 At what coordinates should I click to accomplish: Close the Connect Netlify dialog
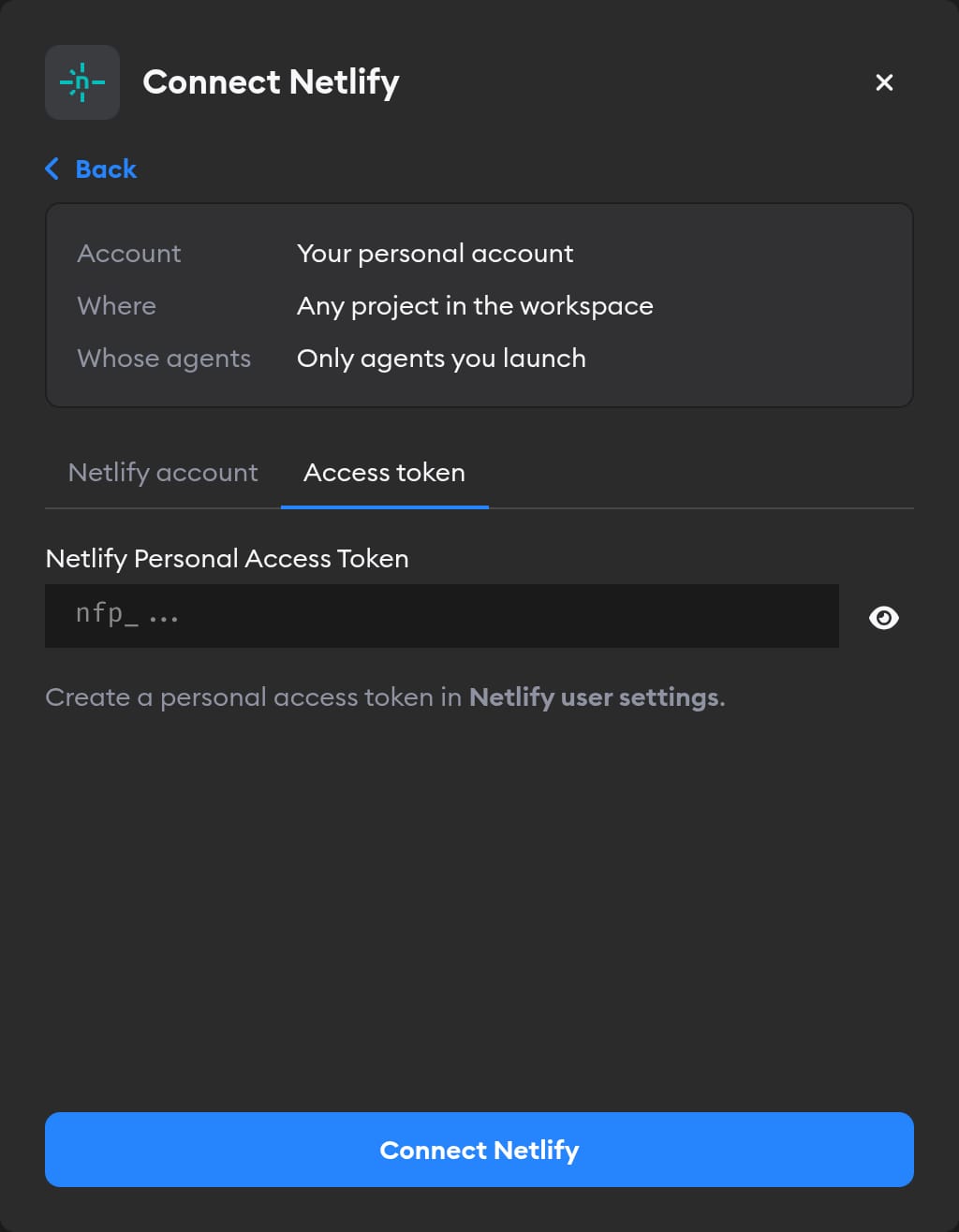[x=884, y=82]
